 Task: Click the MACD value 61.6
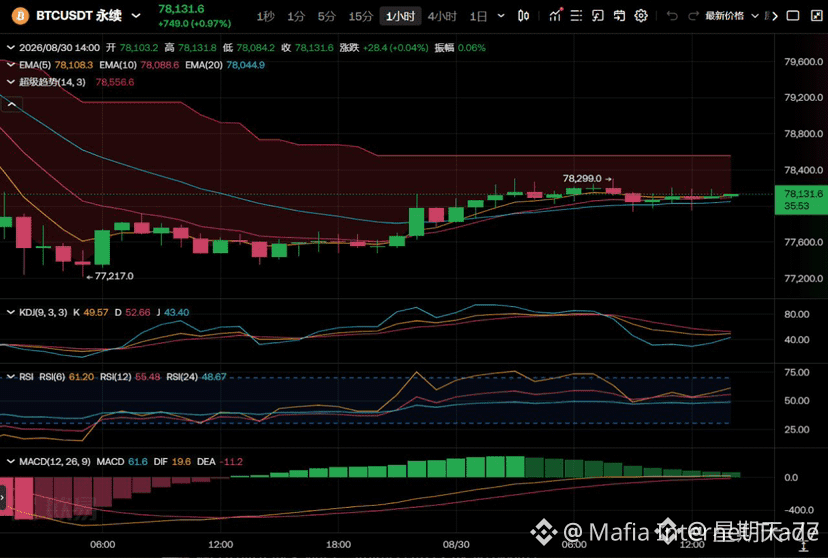(x=138, y=462)
